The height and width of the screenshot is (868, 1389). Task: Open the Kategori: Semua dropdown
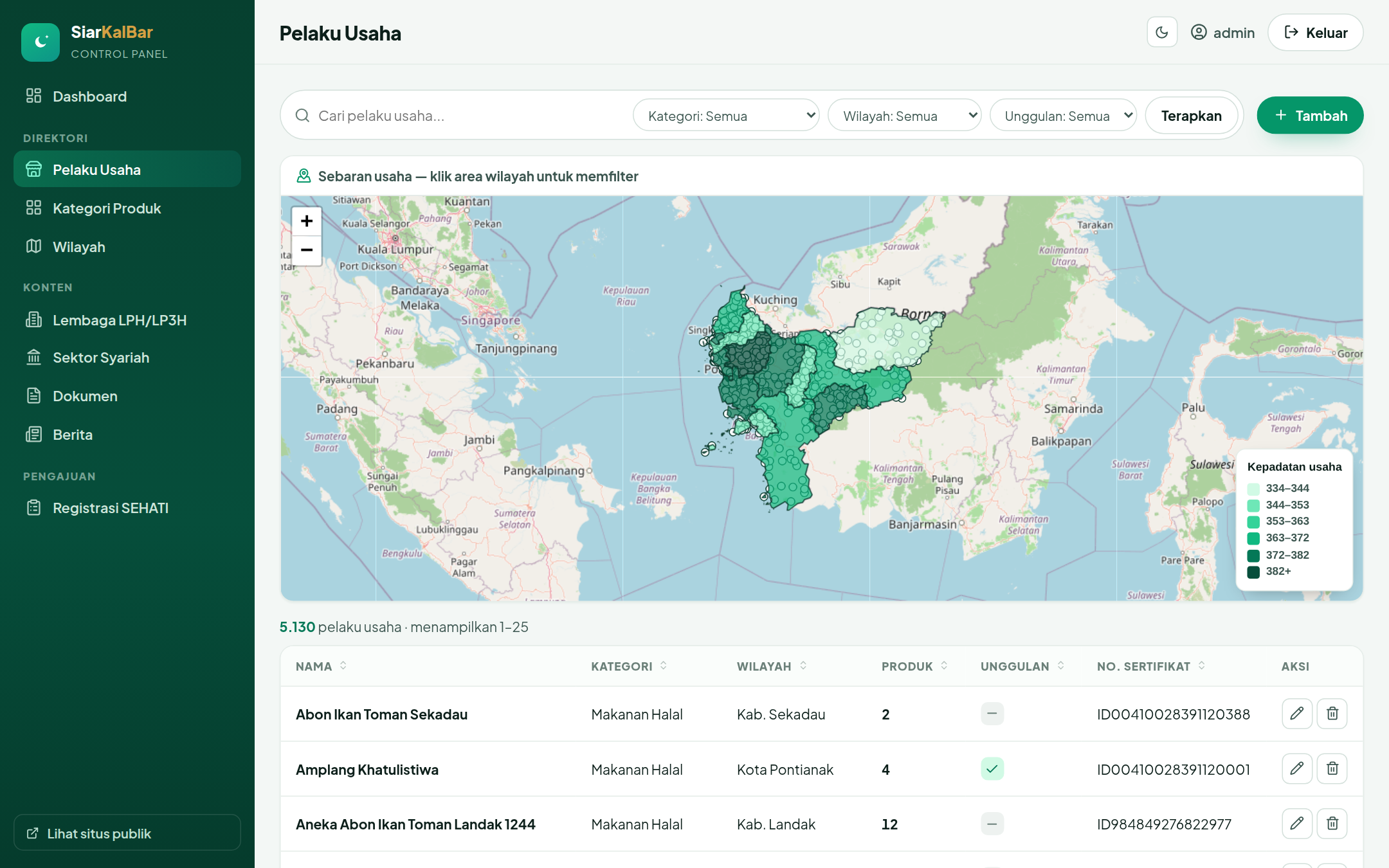726,116
